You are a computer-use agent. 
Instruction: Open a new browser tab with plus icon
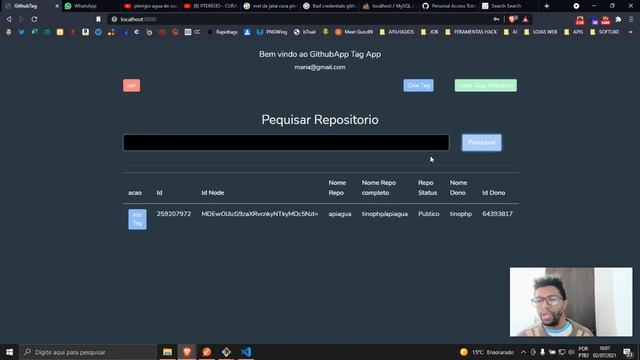tap(547, 6)
